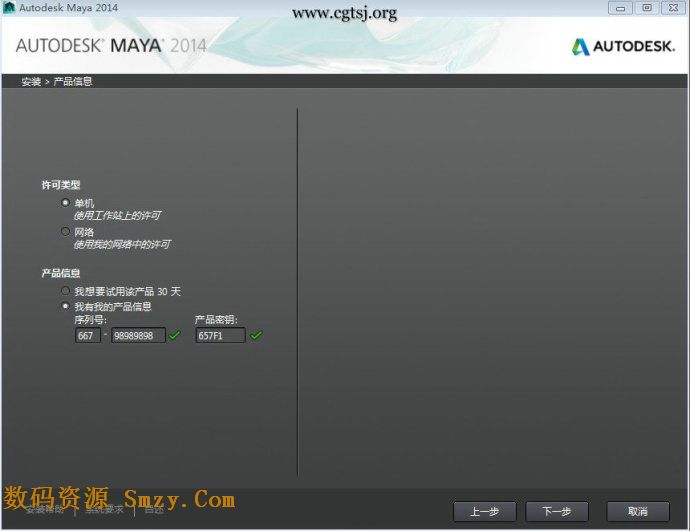This screenshot has width=690, height=531.
Task: Select the 单机 standalone license option
Action: (x=65, y=203)
